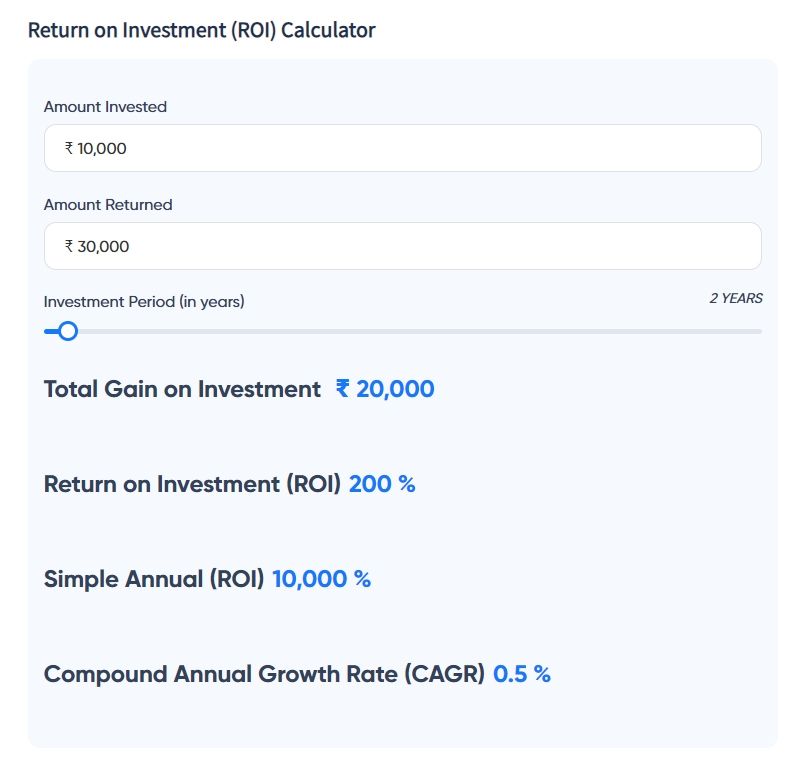
Task: Click the "2 YEARS" period indicator
Action: pos(735,298)
